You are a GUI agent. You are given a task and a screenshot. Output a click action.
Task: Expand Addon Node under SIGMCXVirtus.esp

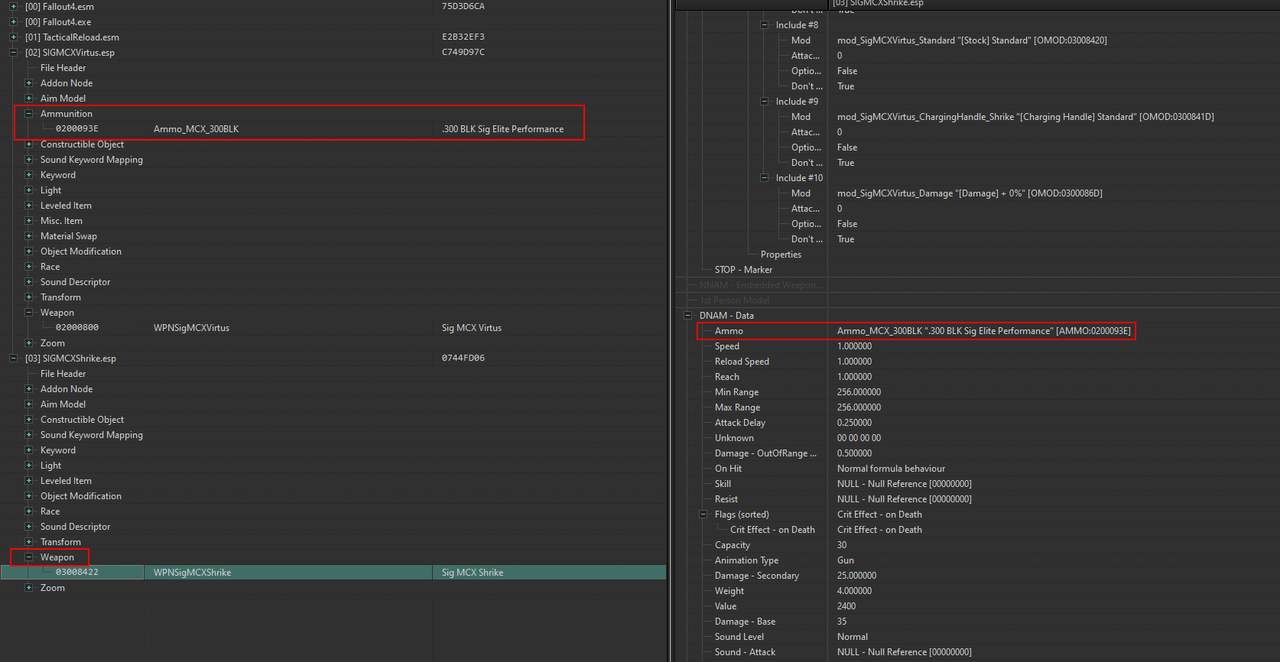click(30, 83)
